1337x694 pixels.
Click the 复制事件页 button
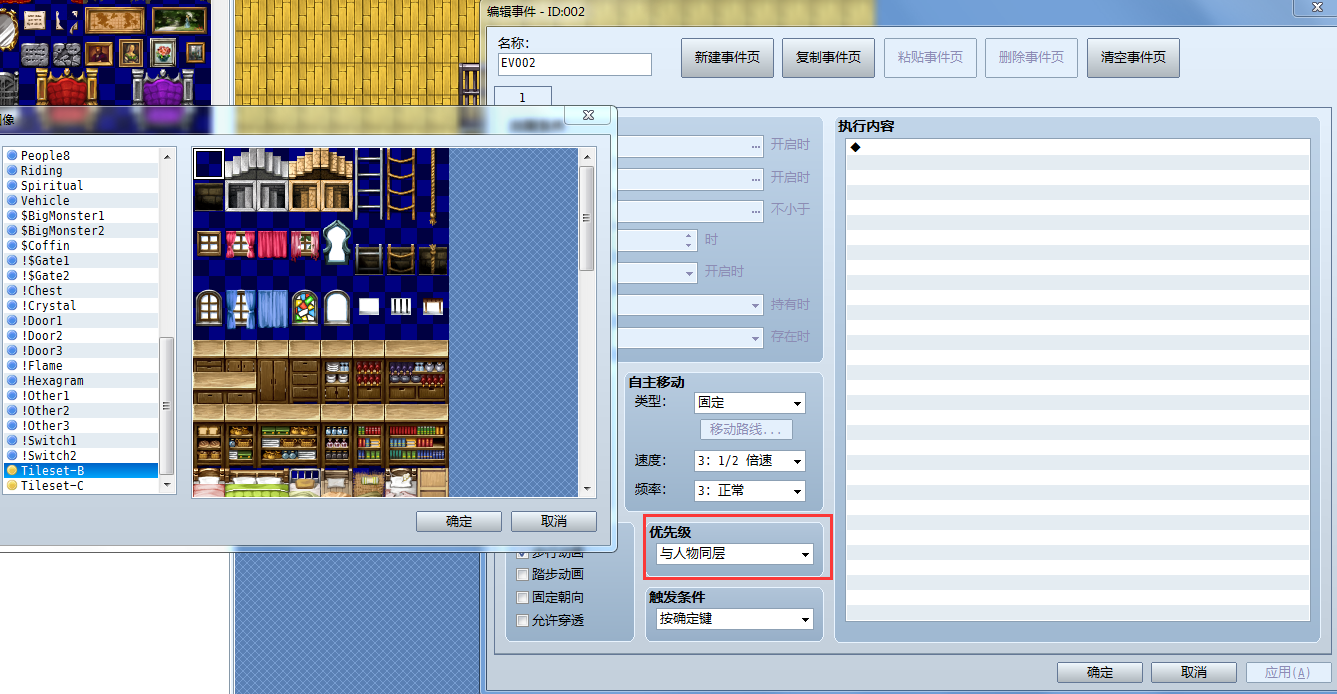click(x=828, y=58)
